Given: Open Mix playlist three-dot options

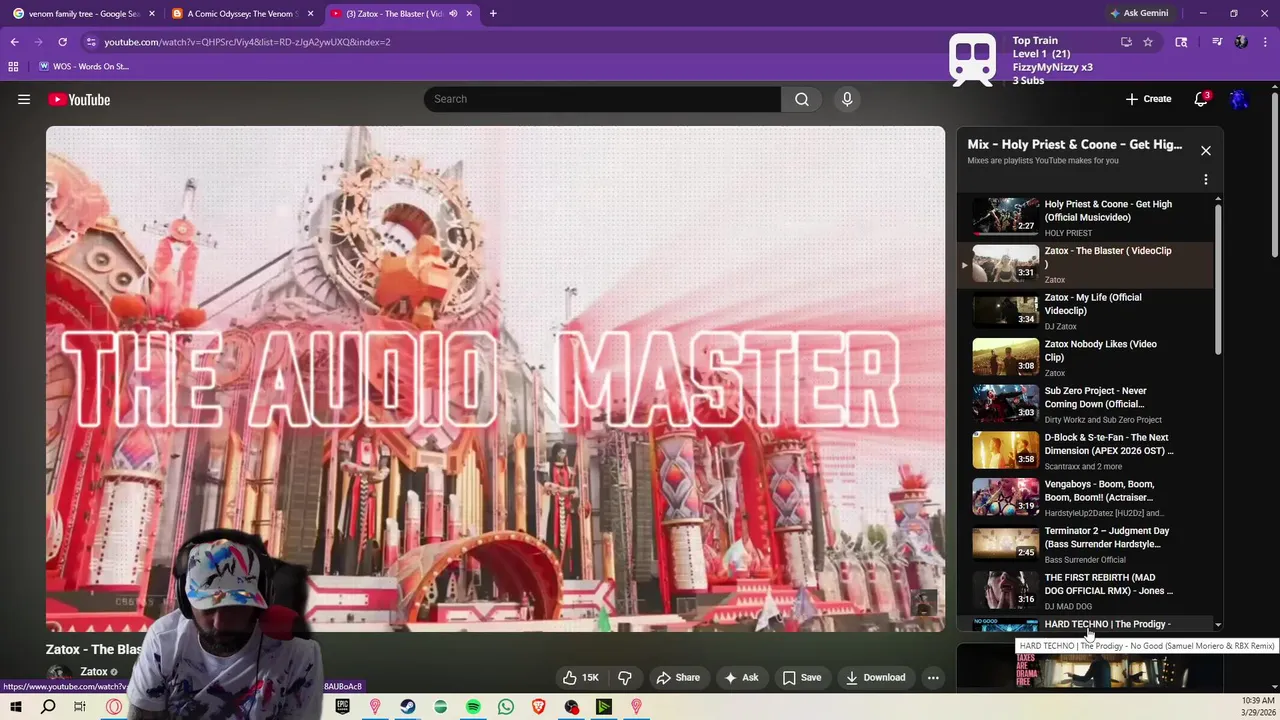Looking at the screenshot, I should [1206, 179].
